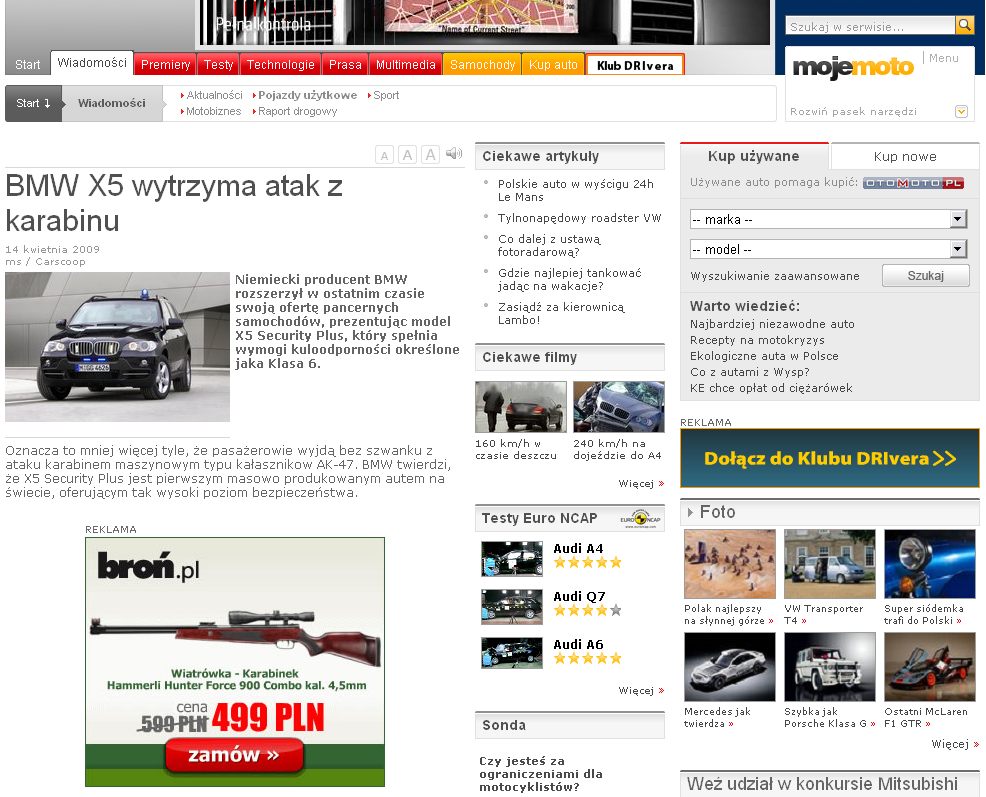The image size is (986, 797).
Task: Click the Menu link next to mojemoto
Action: pyautogui.click(x=944, y=58)
